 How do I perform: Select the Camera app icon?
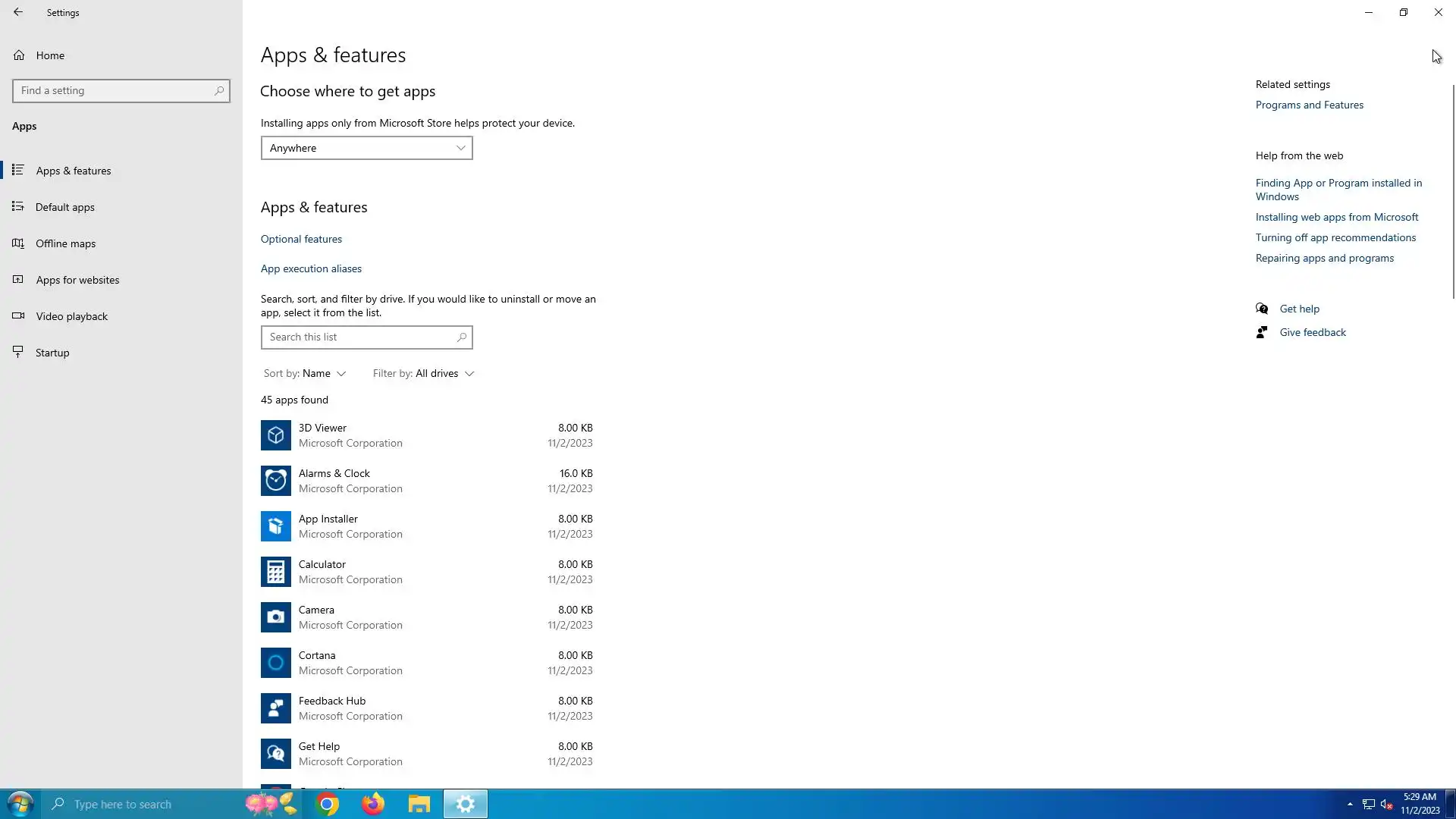coord(275,617)
